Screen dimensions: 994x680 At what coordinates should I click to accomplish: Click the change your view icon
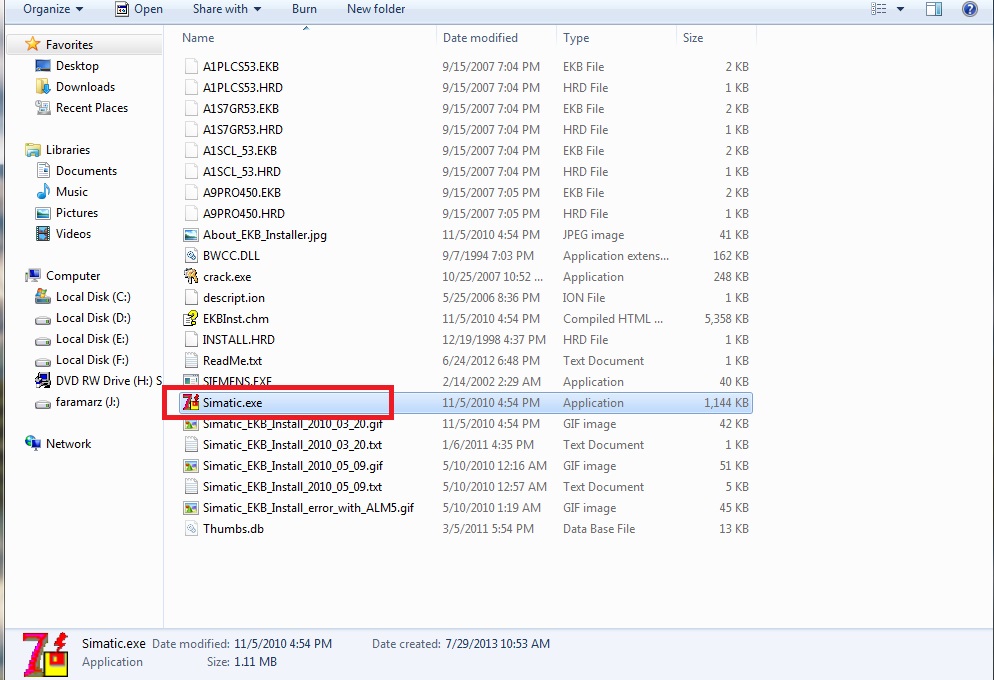(879, 9)
